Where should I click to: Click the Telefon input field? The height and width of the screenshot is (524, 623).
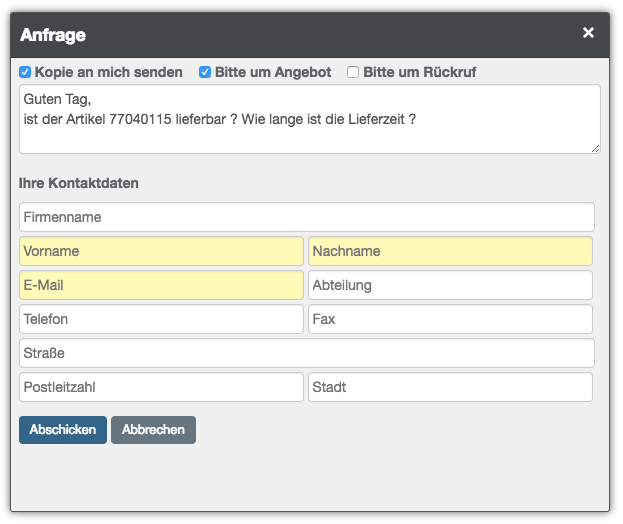coord(161,319)
